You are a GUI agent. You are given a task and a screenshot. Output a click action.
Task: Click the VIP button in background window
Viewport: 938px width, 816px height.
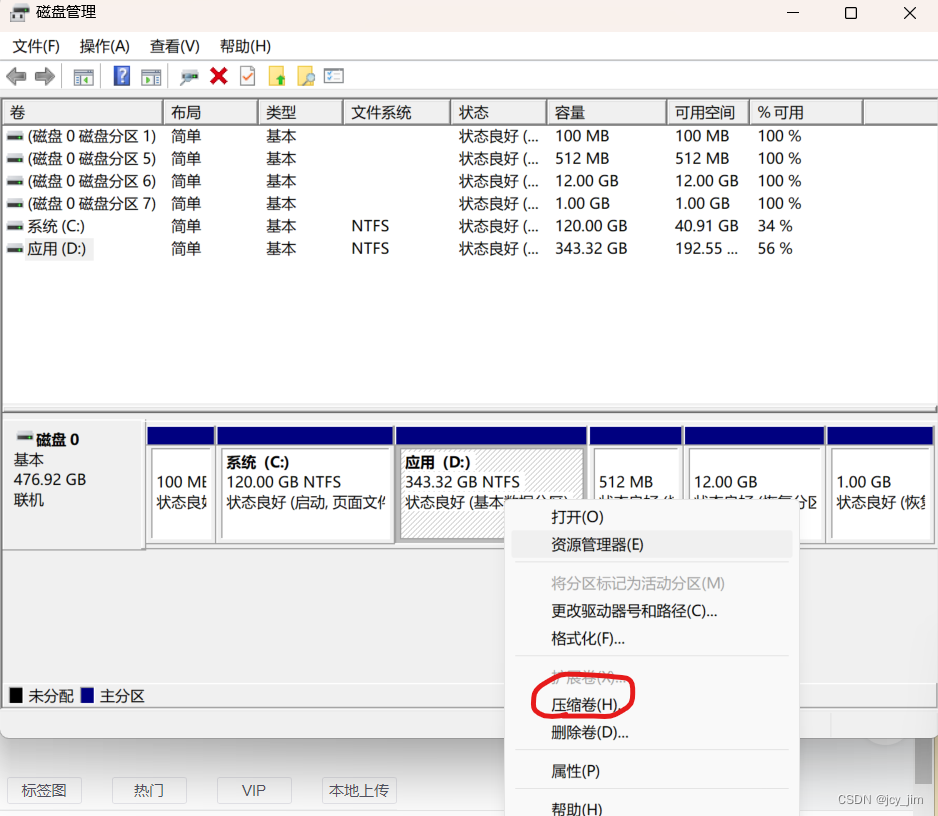point(254,790)
